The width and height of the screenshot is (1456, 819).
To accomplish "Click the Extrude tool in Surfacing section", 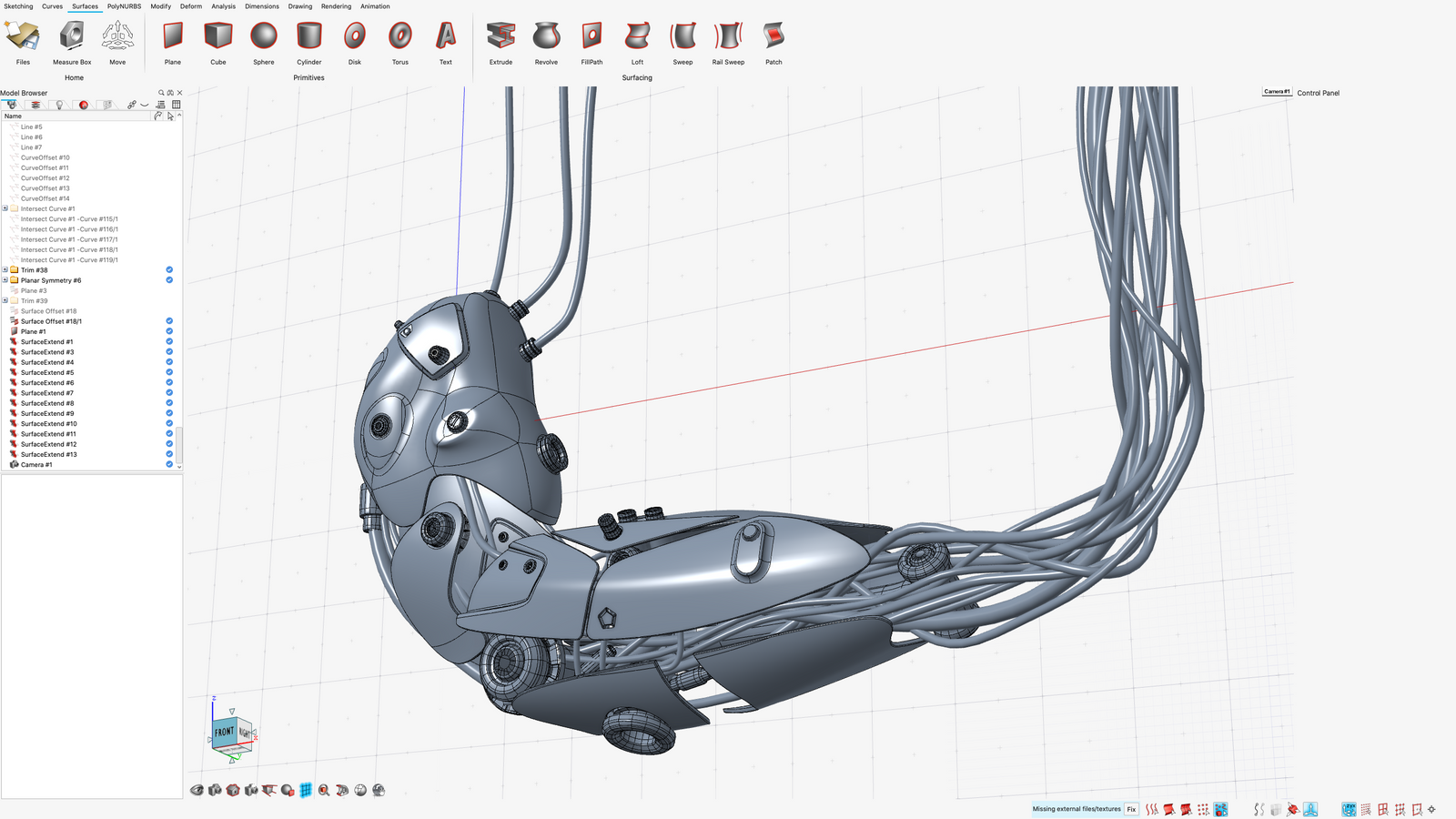I will [500, 38].
